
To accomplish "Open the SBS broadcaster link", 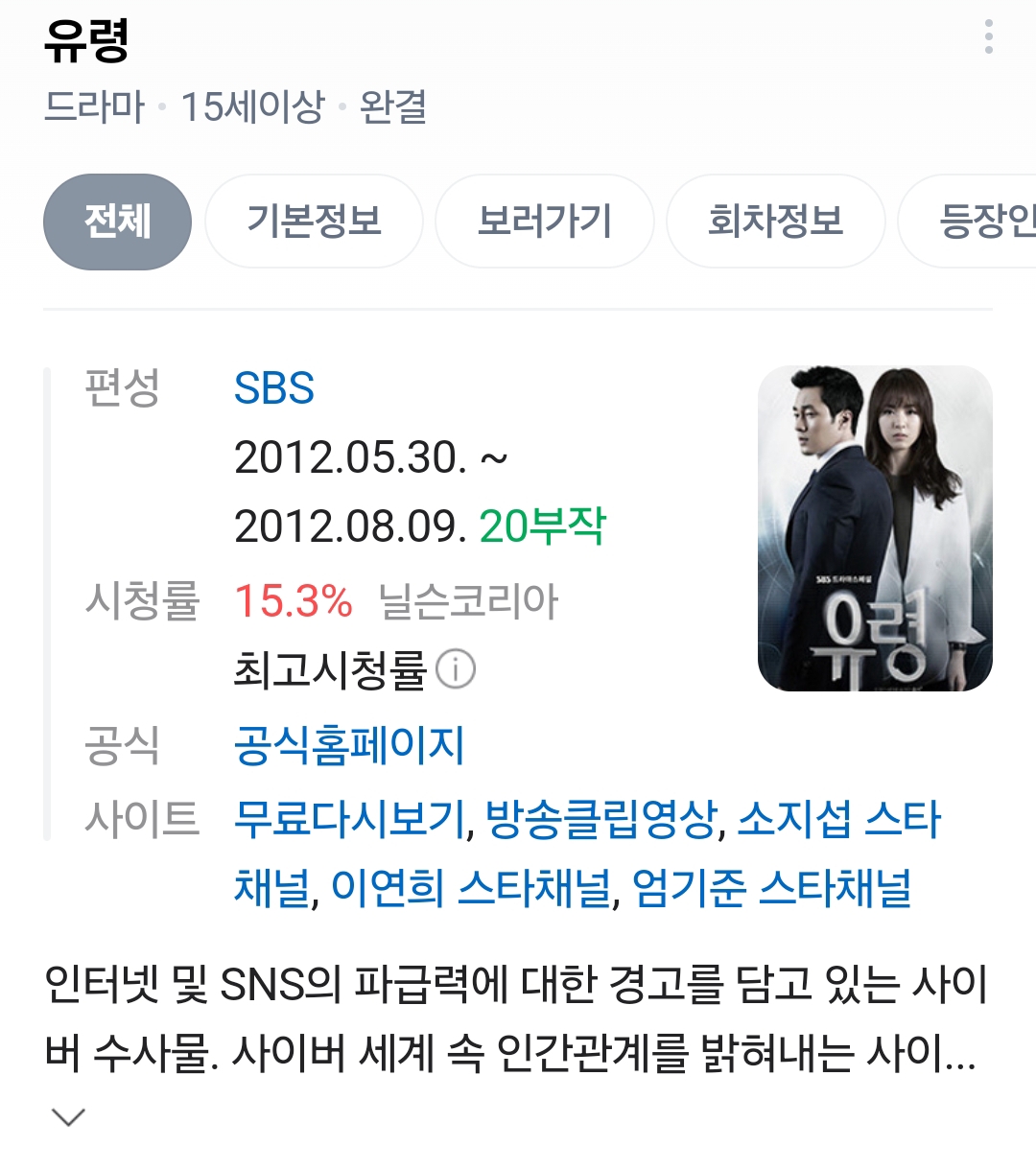I will coord(274,388).
